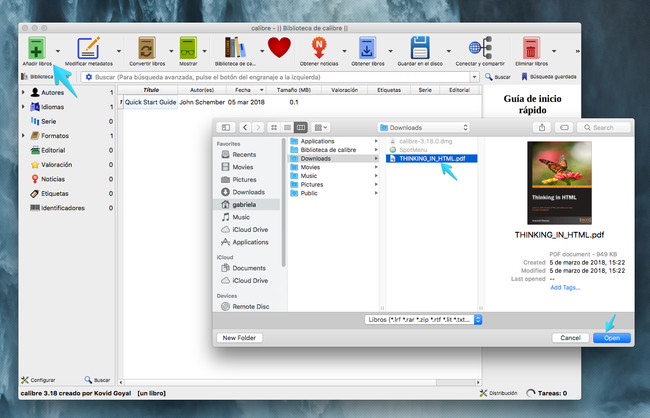Click the share icon in file dialog
The height and width of the screenshot is (418, 650).
tap(542, 127)
